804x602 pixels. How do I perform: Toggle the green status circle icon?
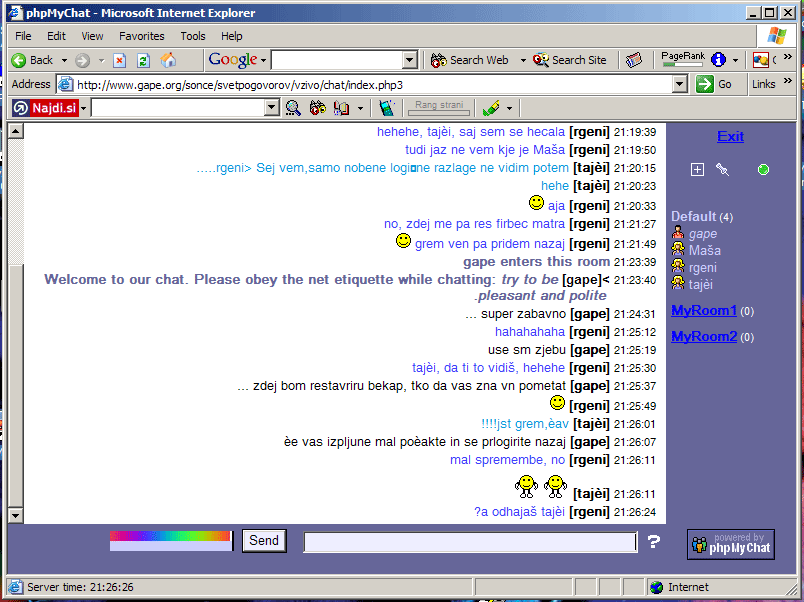coord(763,170)
